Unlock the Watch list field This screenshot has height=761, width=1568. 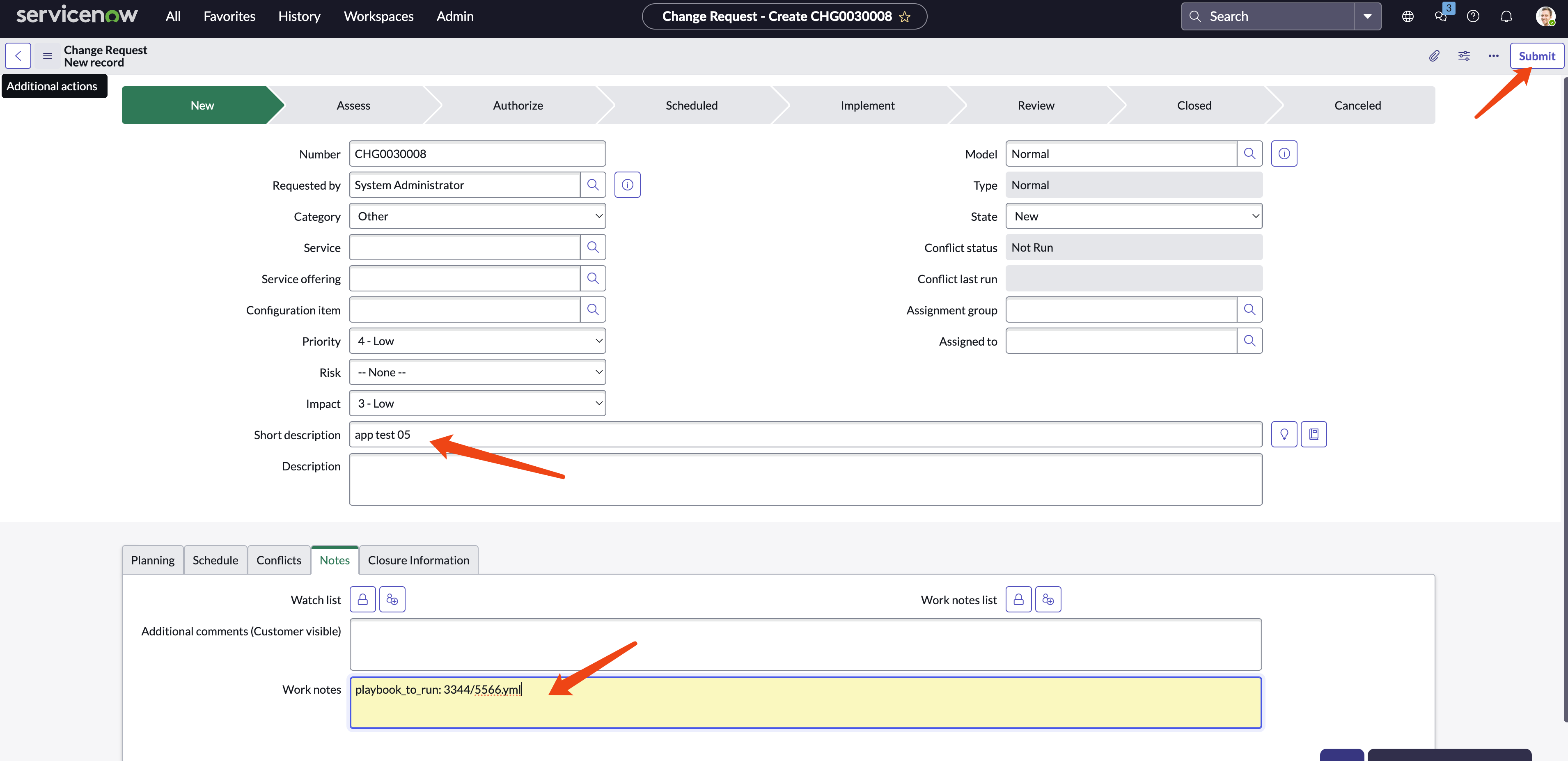click(363, 600)
